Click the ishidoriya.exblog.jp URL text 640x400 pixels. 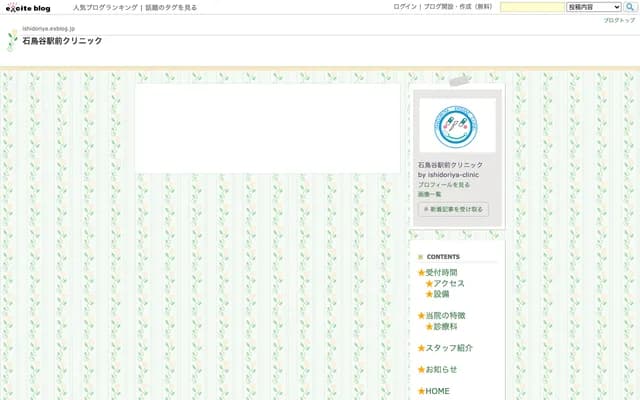tap(49, 29)
